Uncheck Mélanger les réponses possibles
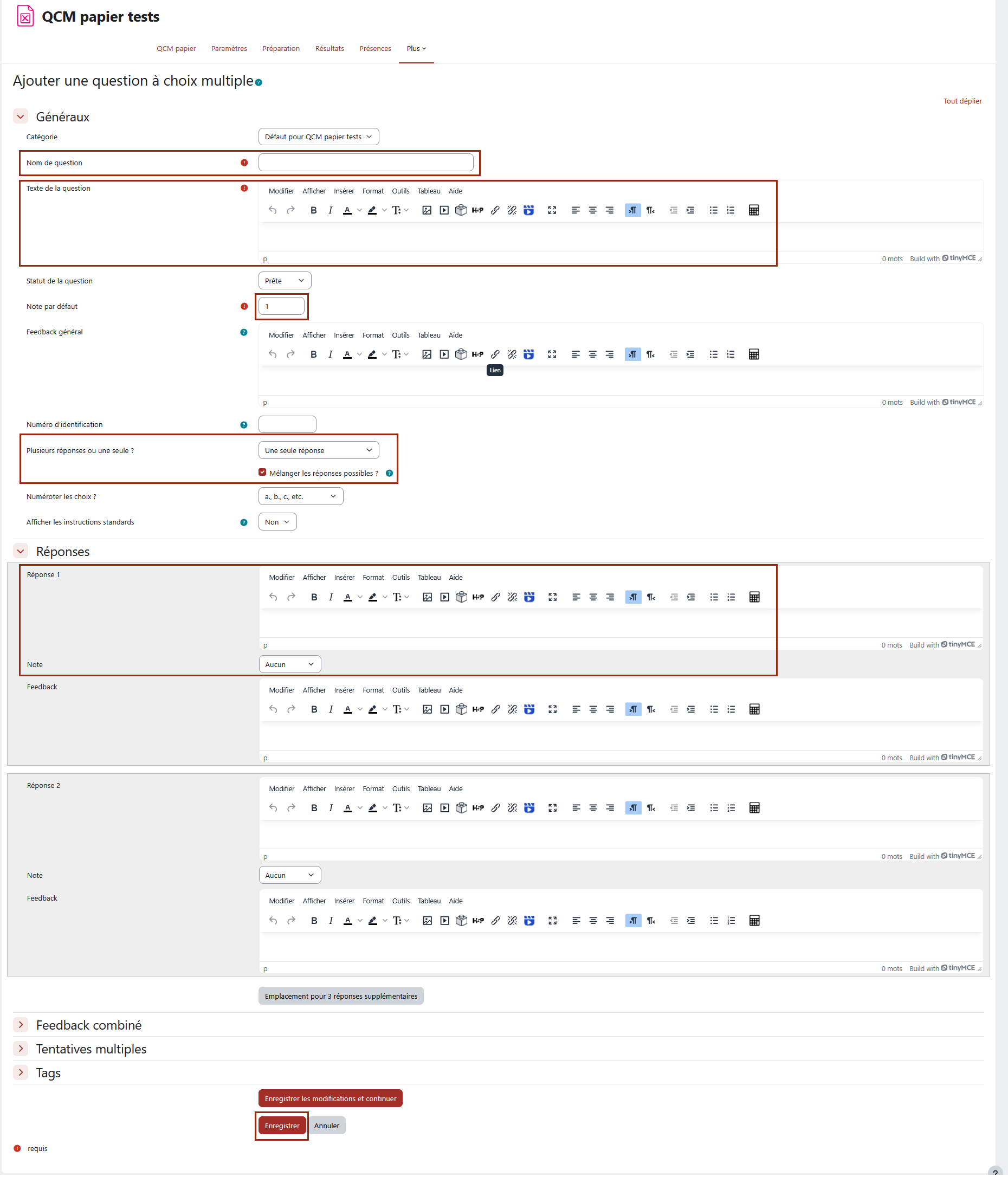 click(x=262, y=473)
